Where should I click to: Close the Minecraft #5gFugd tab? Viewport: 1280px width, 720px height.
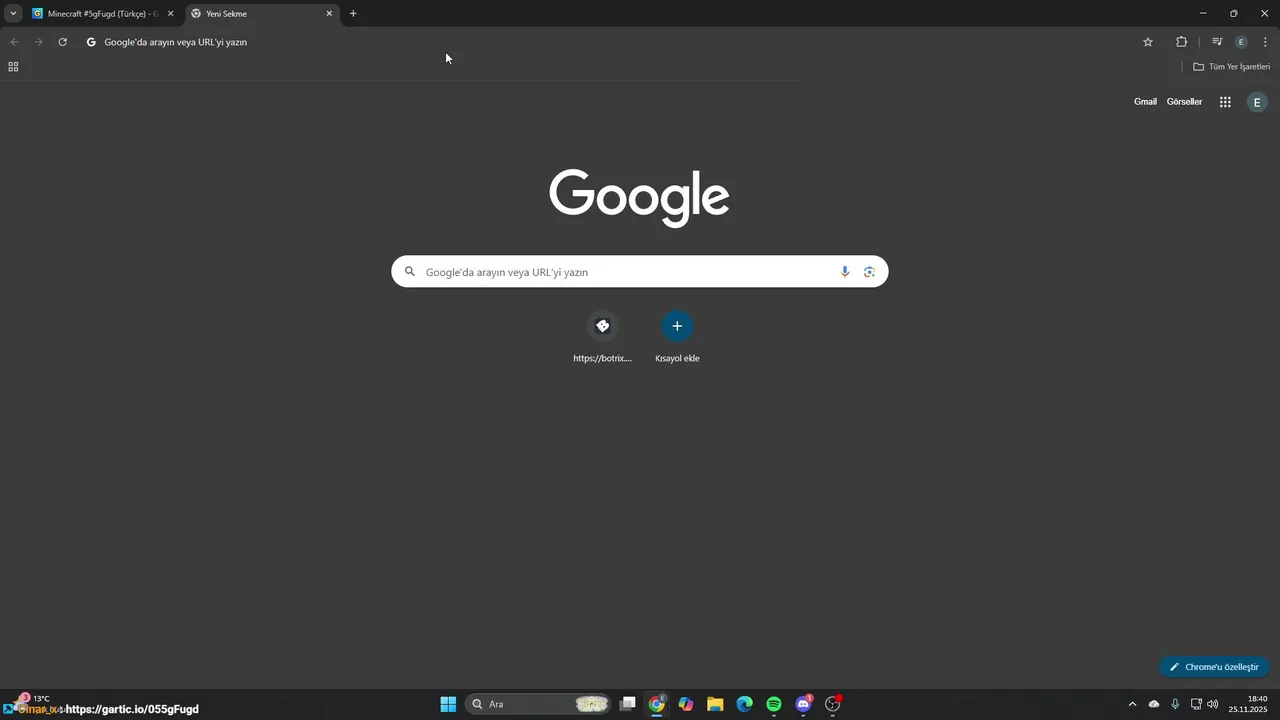click(170, 14)
